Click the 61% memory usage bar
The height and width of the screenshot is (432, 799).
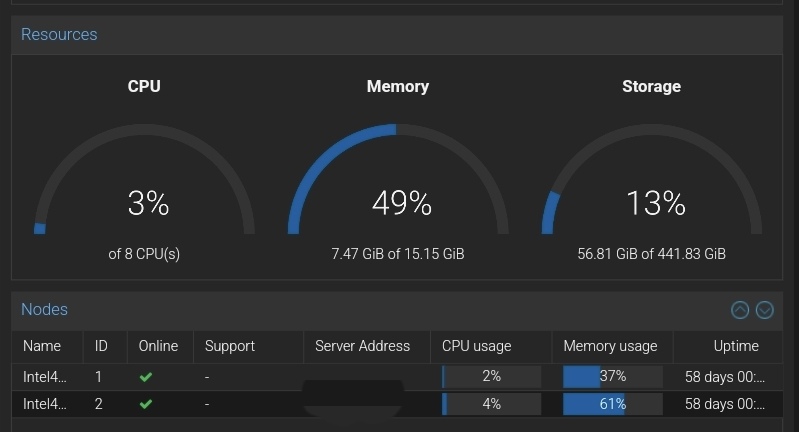click(x=612, y=404)
